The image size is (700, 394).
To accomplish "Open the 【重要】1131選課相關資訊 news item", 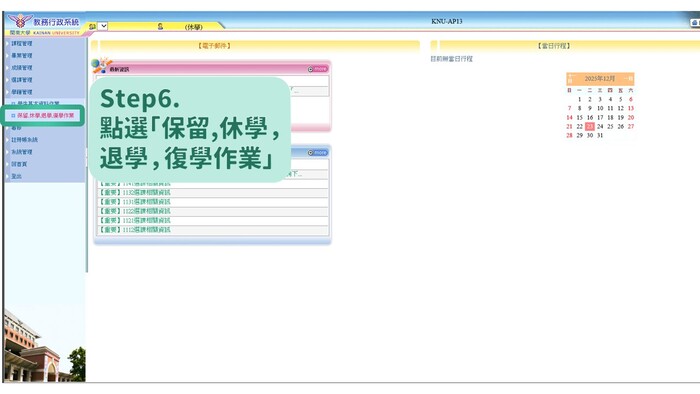I will click(x=134, y=202).
